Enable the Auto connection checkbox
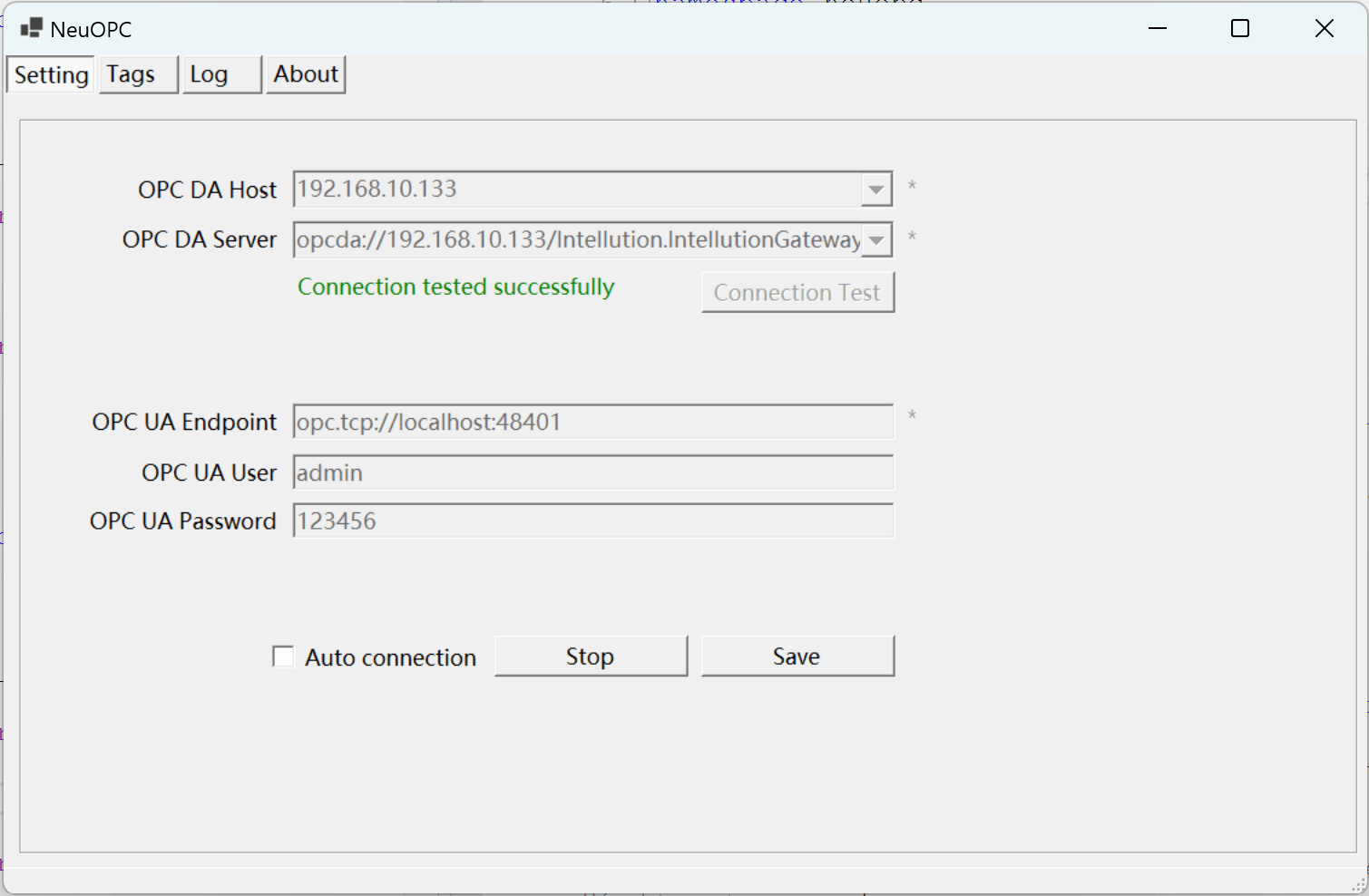The height and width of the screenshot is (896, 1369). pos(284,657)
